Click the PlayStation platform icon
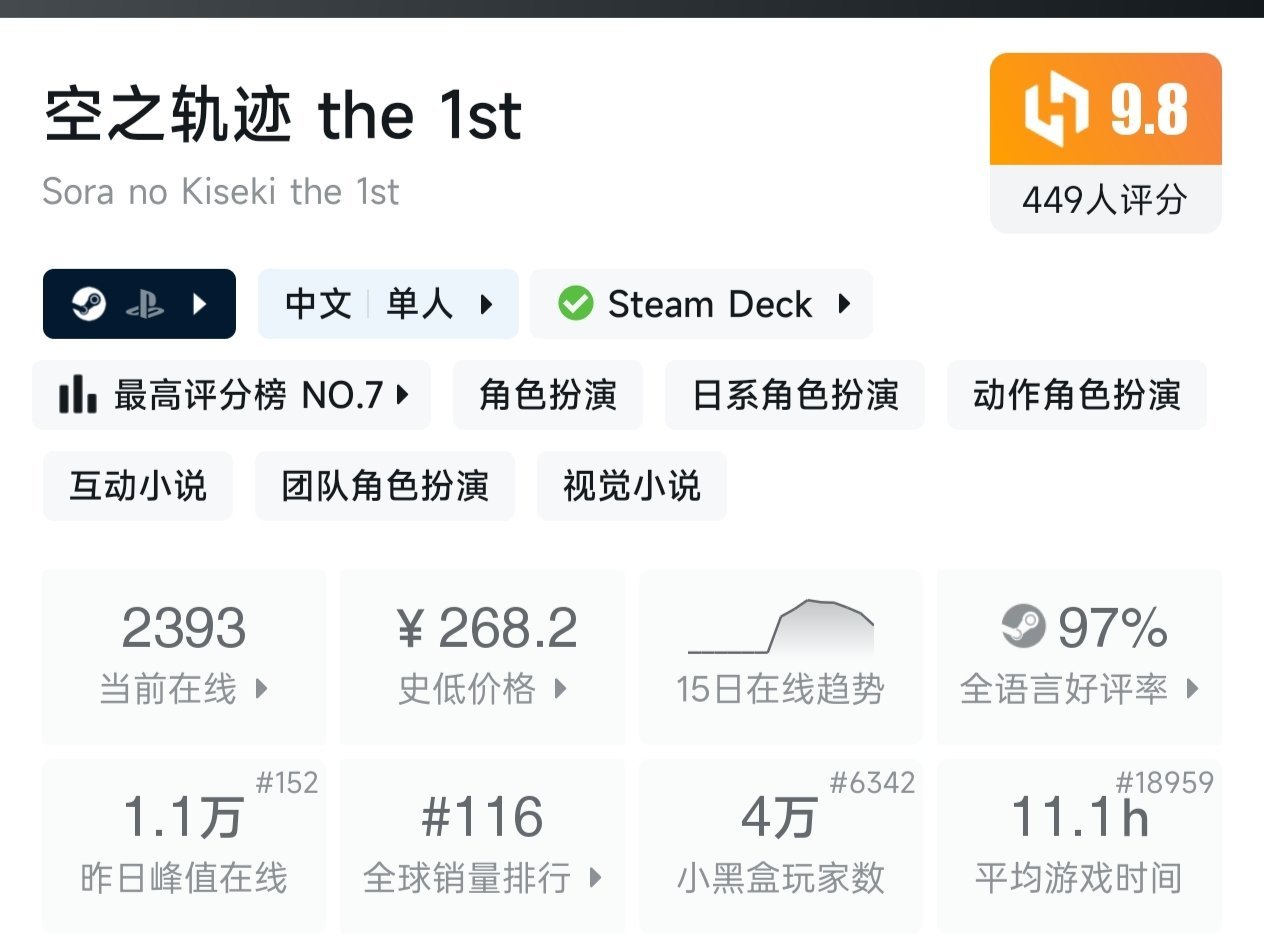1264x941 pixels. click(145, 304)
